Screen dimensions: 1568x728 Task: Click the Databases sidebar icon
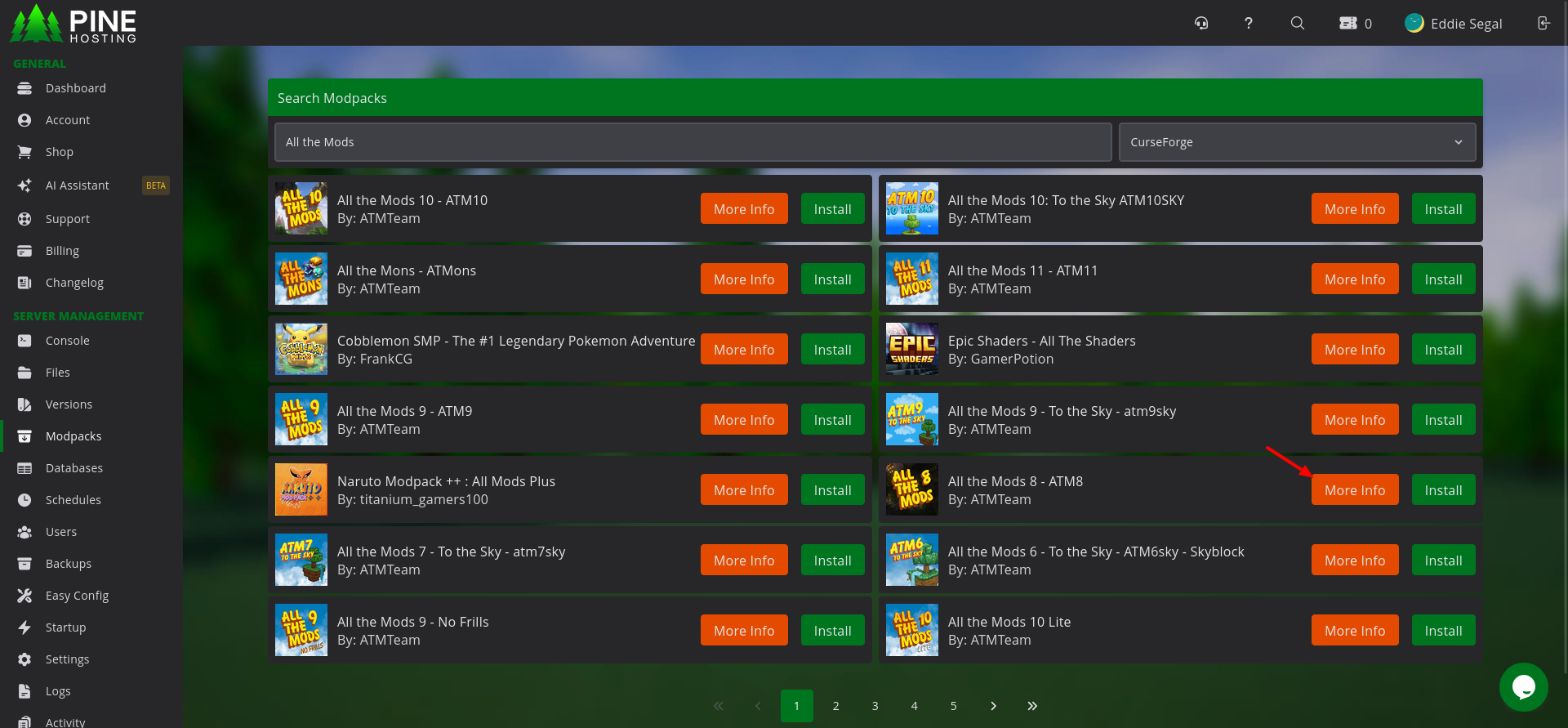coord(24,468)
